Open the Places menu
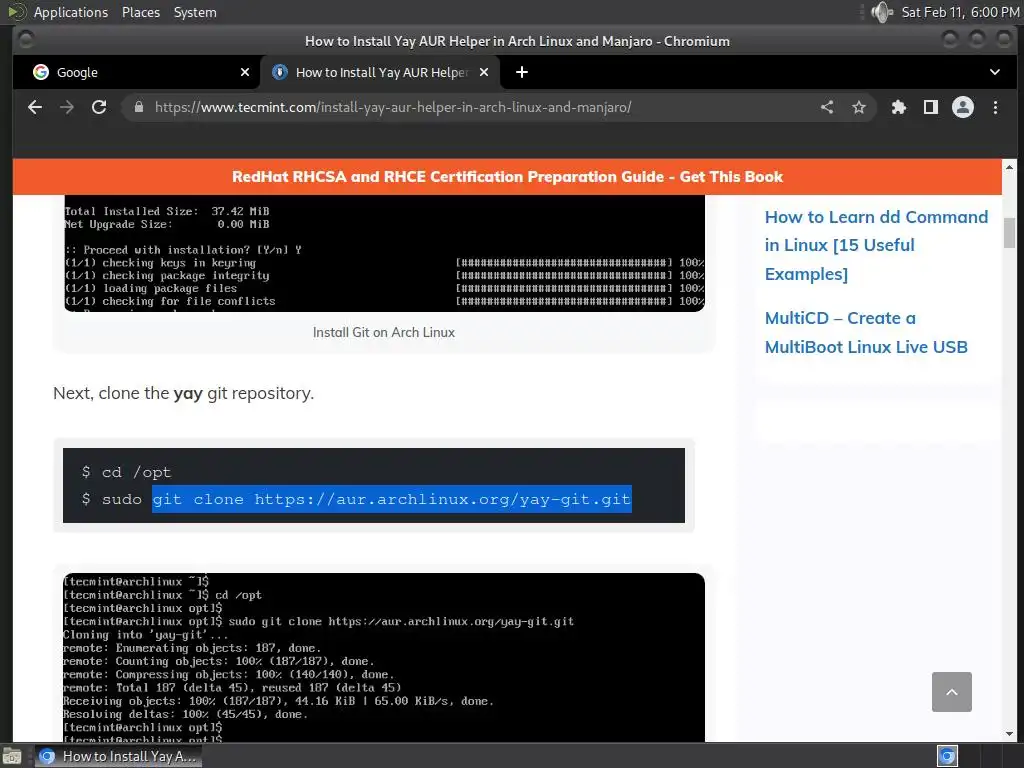The image size is (1024, 768). 140,12
